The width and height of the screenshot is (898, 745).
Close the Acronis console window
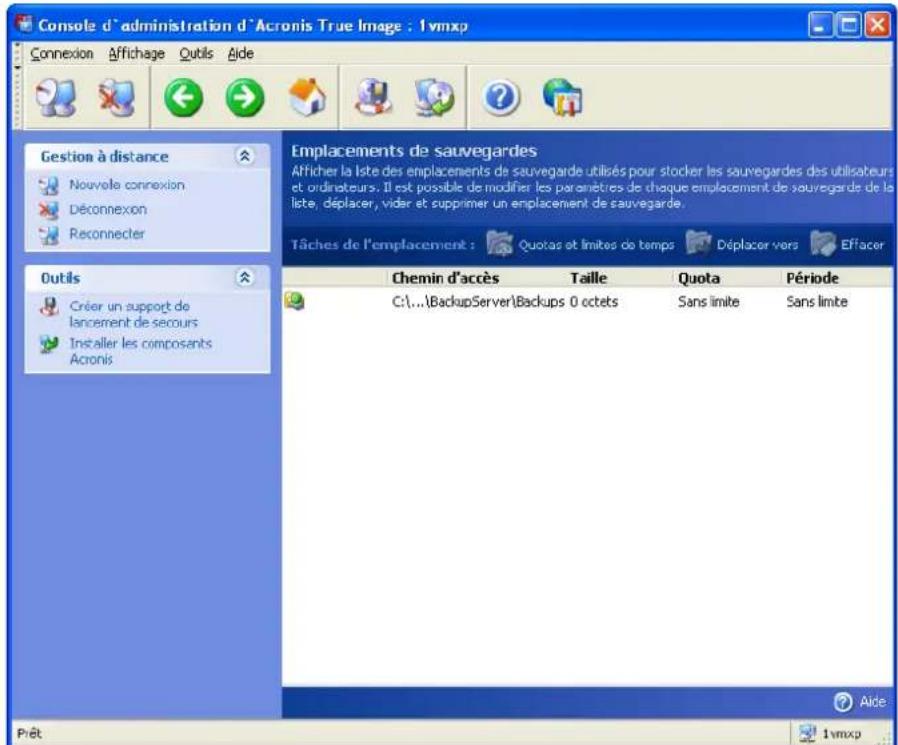click(x=877, y=25)
